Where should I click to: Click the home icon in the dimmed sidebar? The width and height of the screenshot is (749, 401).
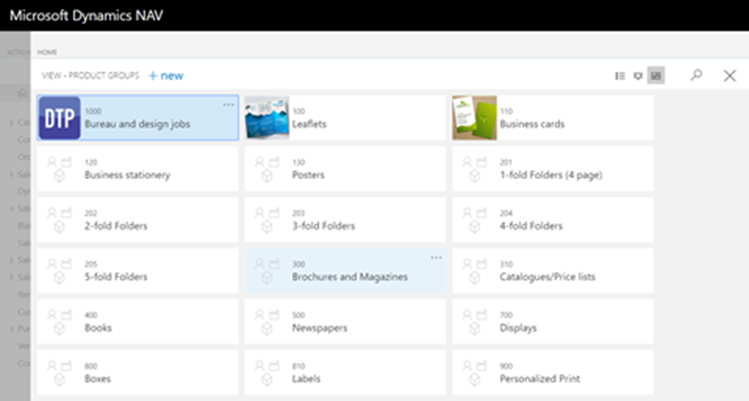pos(22,93)
